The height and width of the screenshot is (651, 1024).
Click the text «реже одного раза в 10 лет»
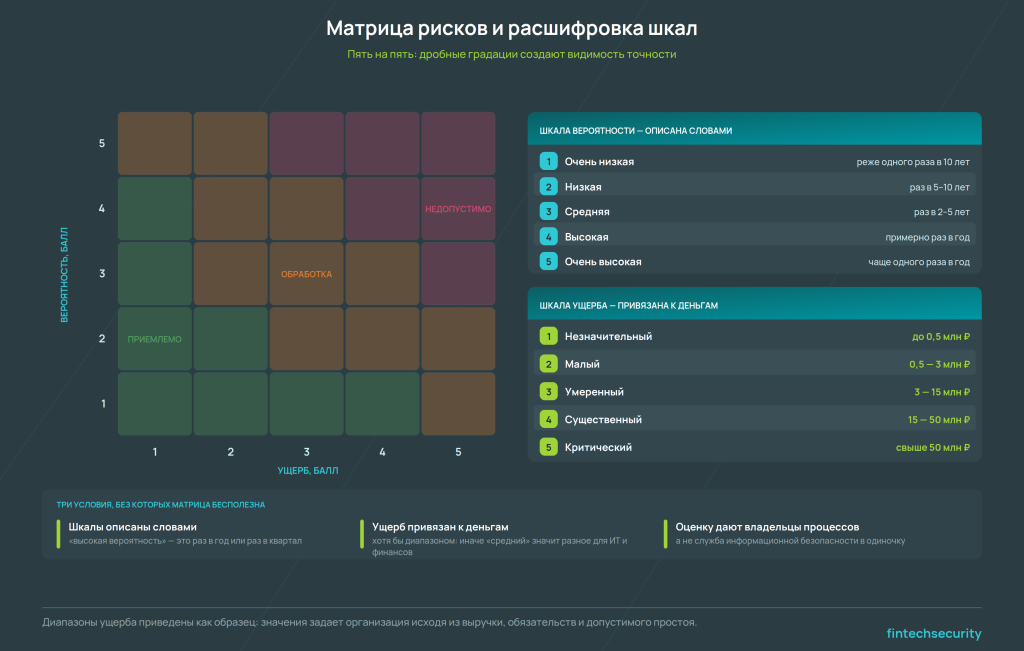(x=913, y=162)
